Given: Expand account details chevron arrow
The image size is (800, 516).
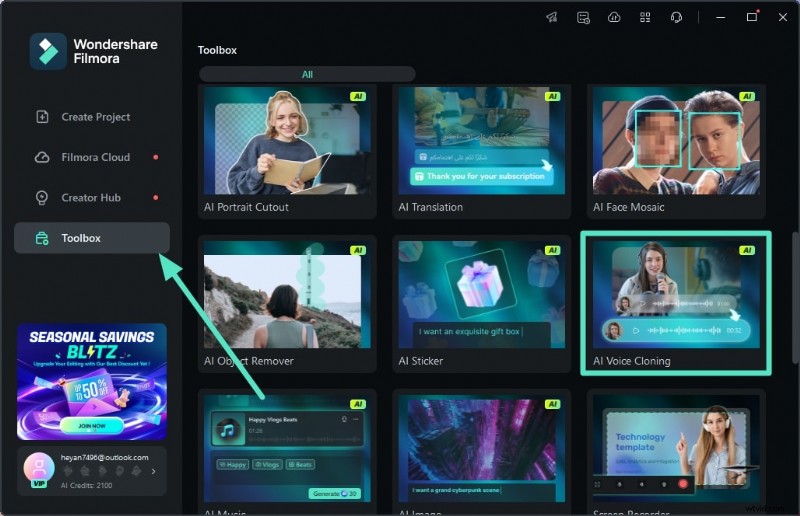Looking at the screenshot, I should [x=154, y=472].
